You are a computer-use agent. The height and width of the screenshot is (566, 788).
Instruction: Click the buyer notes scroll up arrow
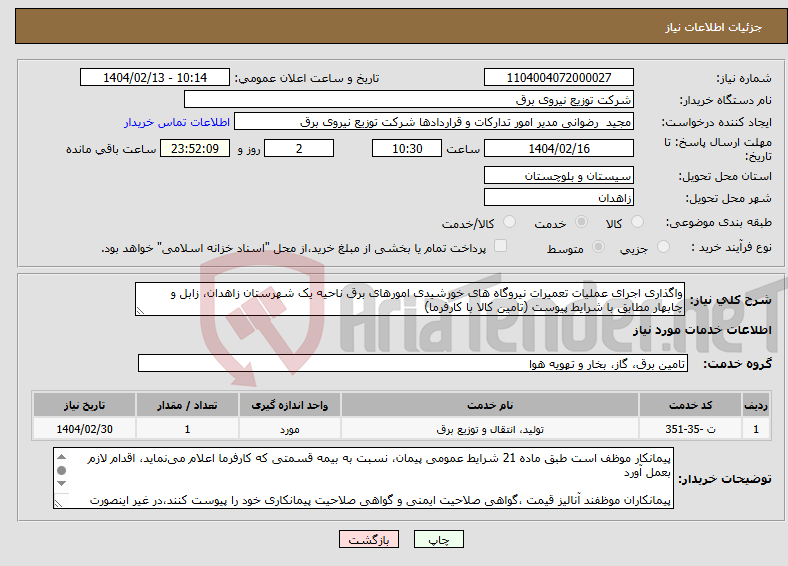pyautogui.click(x=61, y=457)
